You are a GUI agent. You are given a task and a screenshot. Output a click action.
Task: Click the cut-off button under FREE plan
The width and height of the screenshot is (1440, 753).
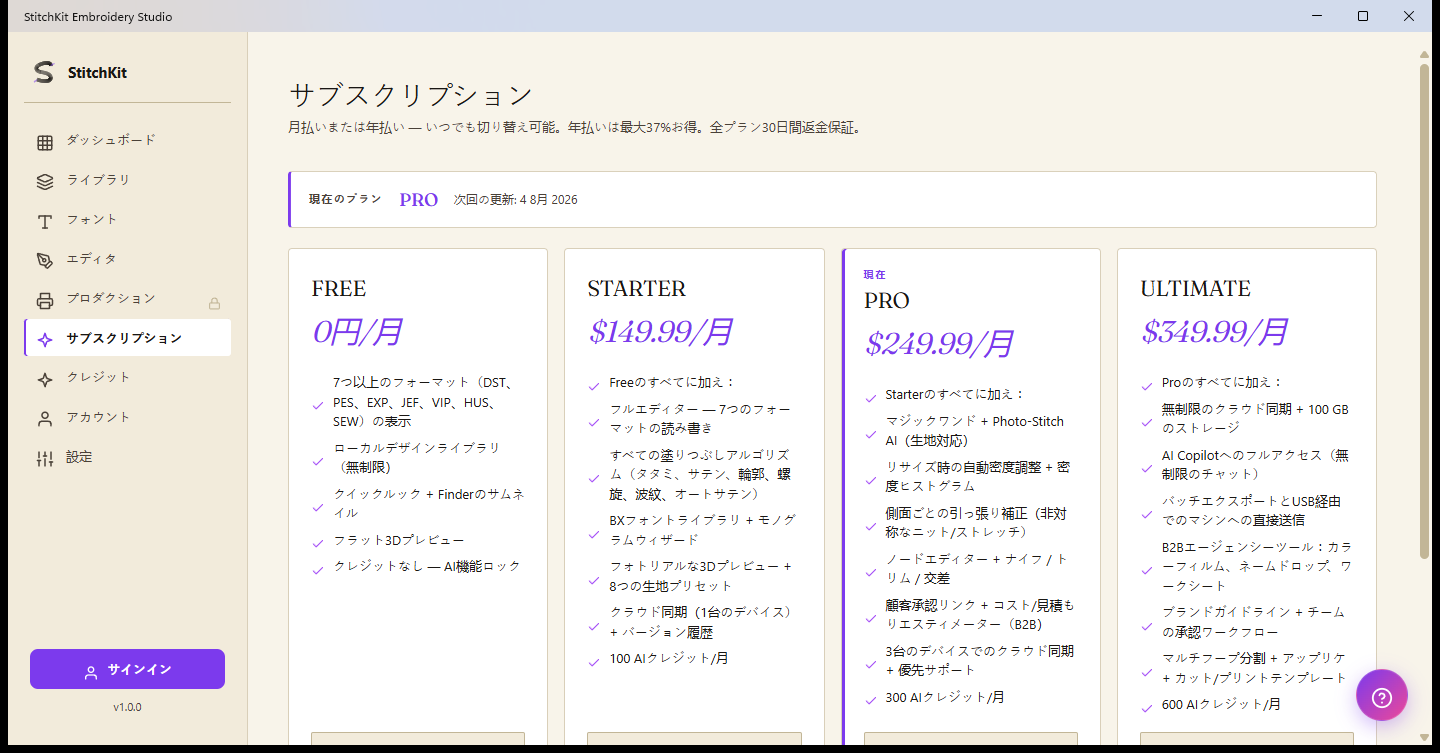(418, 738)
